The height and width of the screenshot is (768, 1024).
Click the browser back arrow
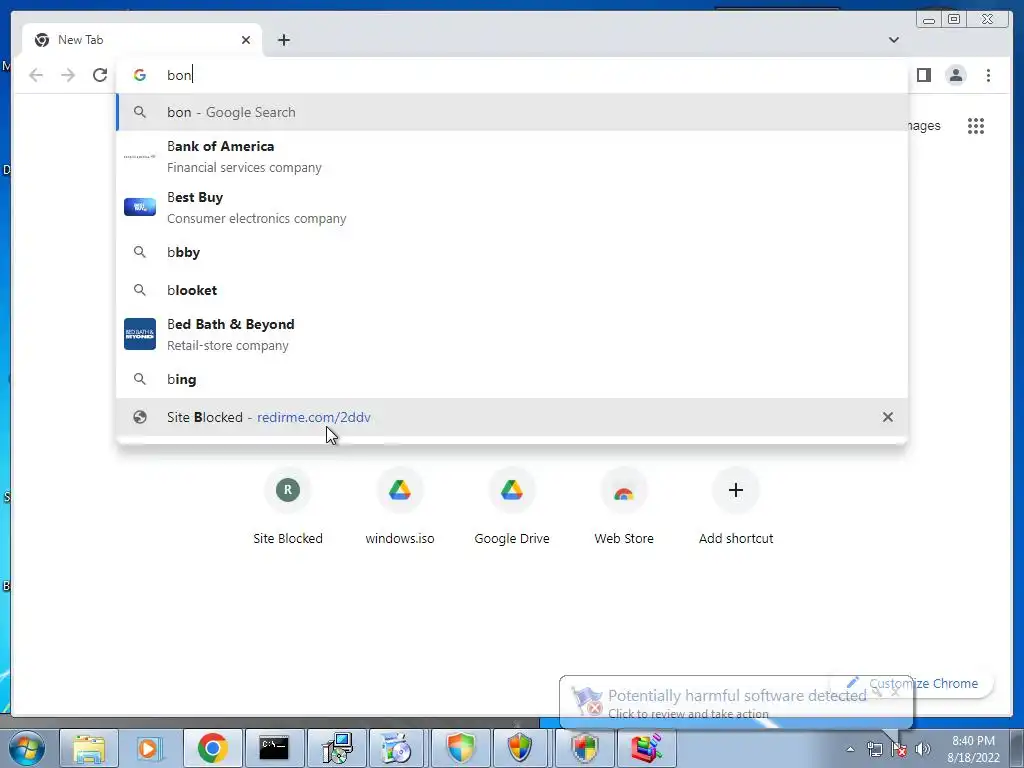[36, 75]
